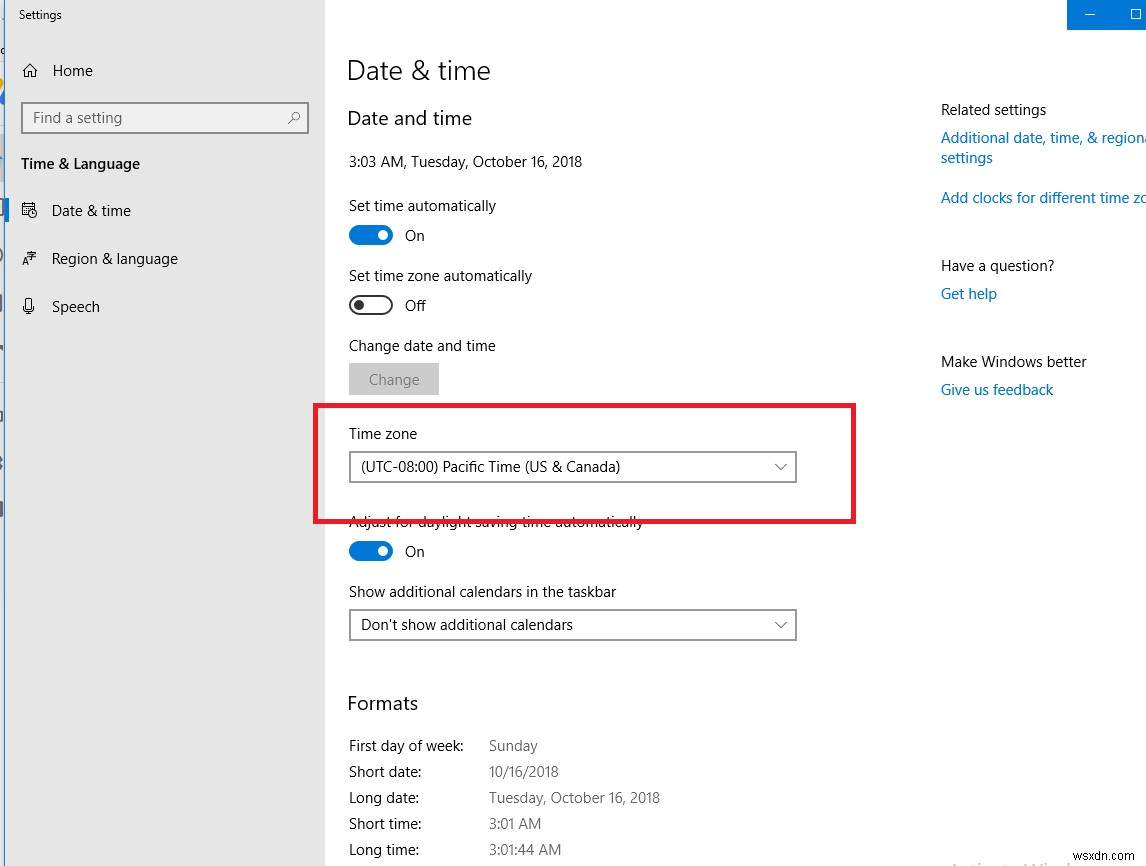Click the Speech microphone icon
This screenshot has height=866, width=1146.
[x=31, y=306]
